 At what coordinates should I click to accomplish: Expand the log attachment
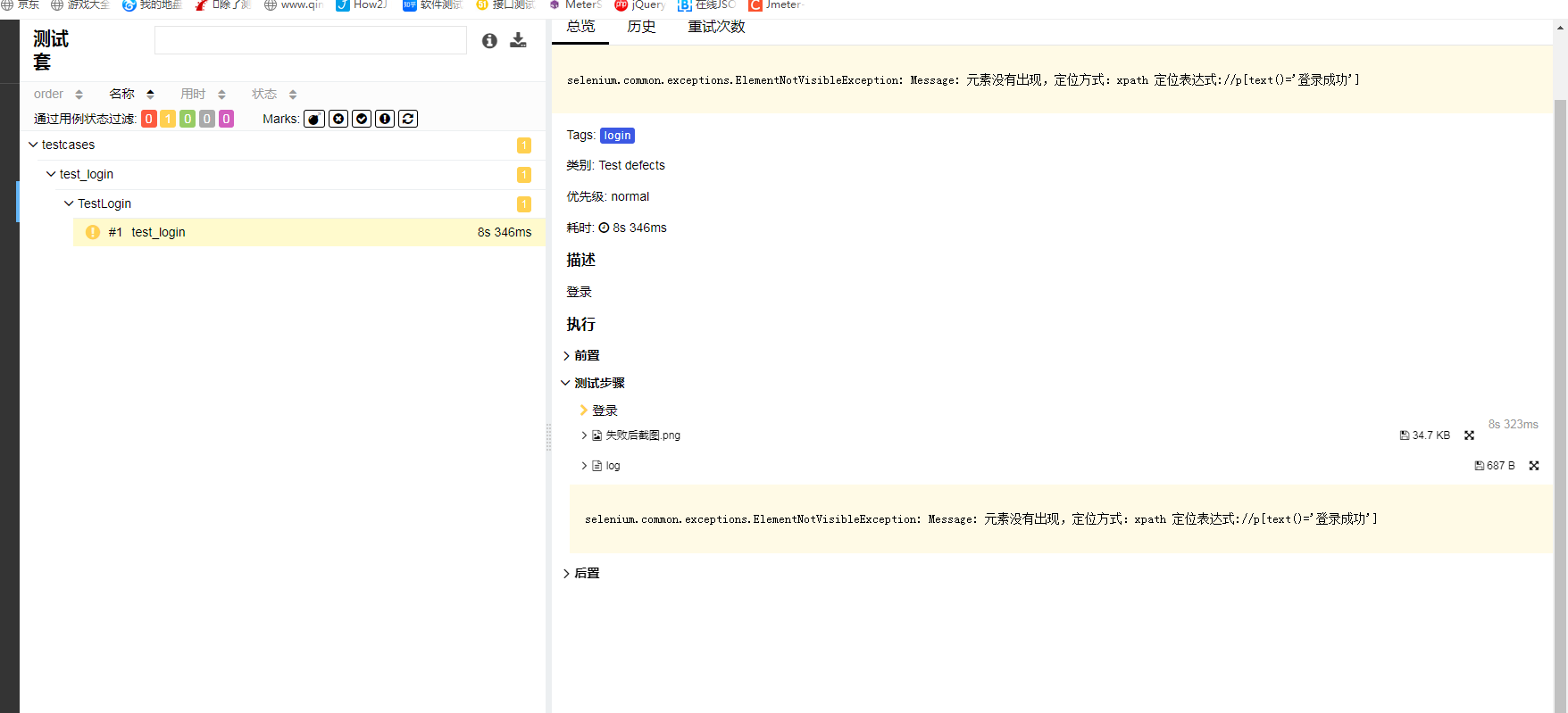point(601,466)
